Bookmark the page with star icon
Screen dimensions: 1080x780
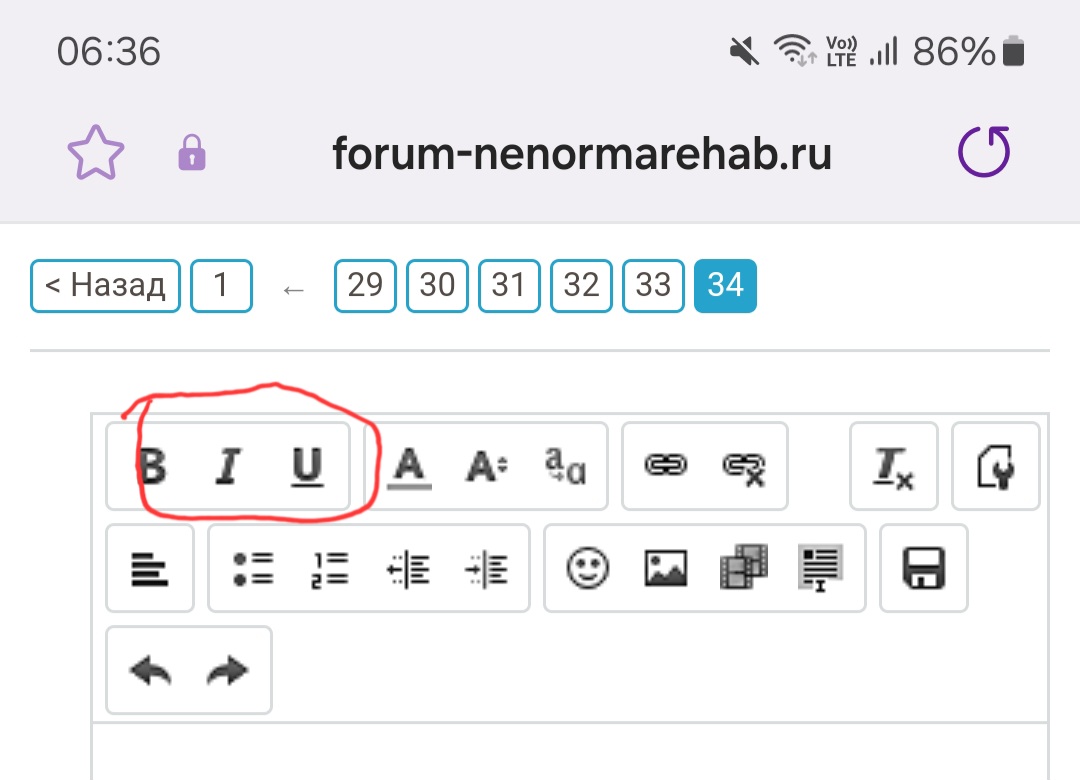pos(96,155)
